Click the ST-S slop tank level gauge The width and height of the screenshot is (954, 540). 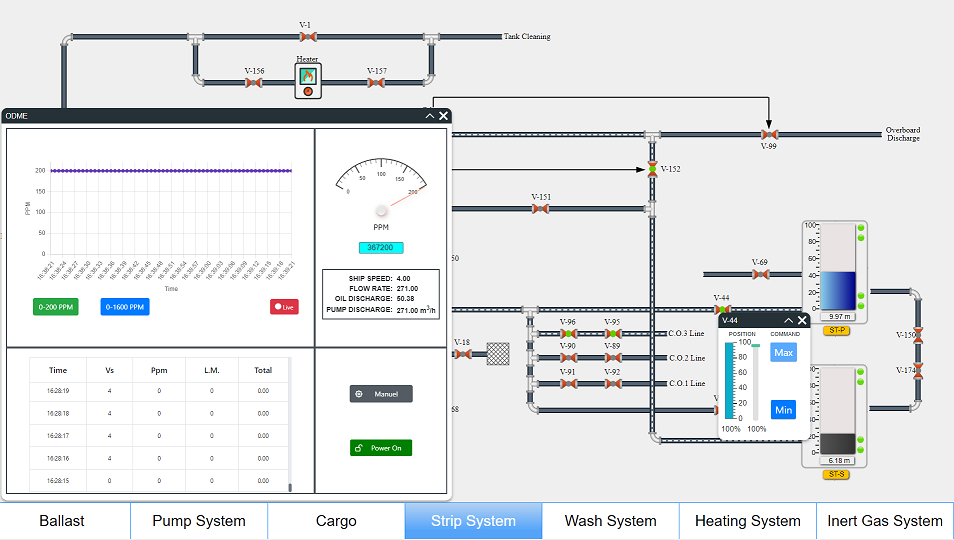pyautogui.click(x=838, y=411)
